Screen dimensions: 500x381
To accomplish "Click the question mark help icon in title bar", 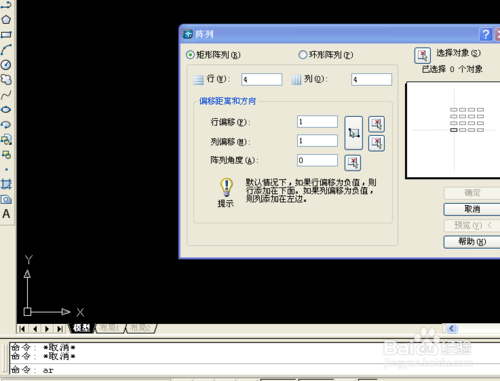I will 486,34.
